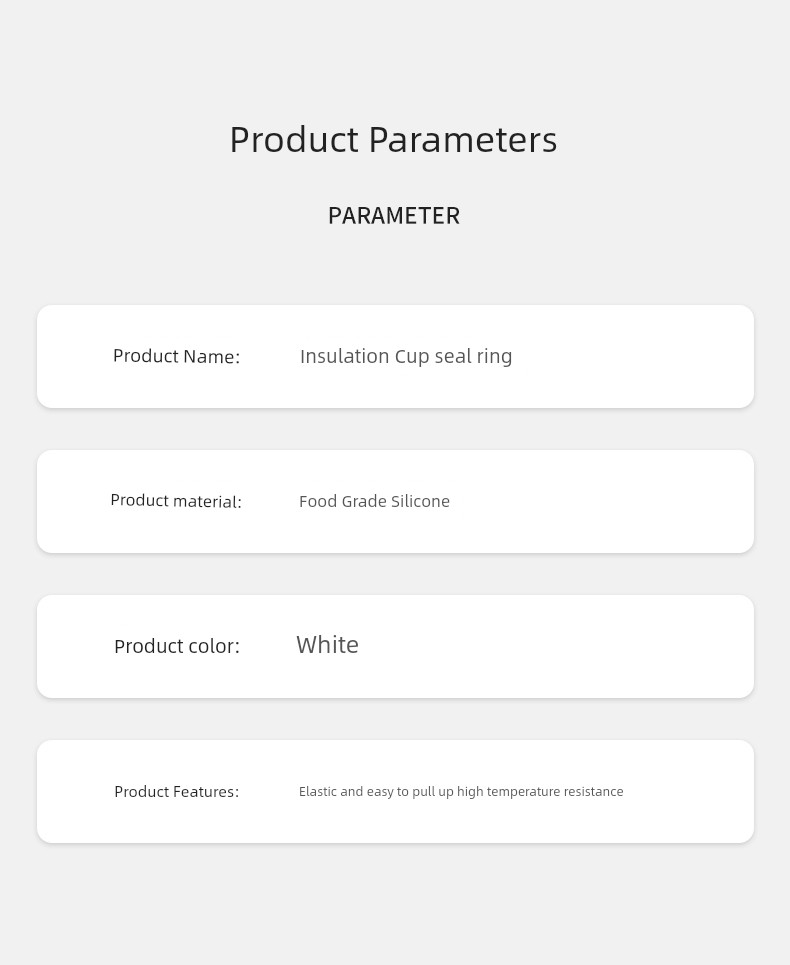Click the White color value
The width and height of the screenshot is (790, 965).
point(327,645)
